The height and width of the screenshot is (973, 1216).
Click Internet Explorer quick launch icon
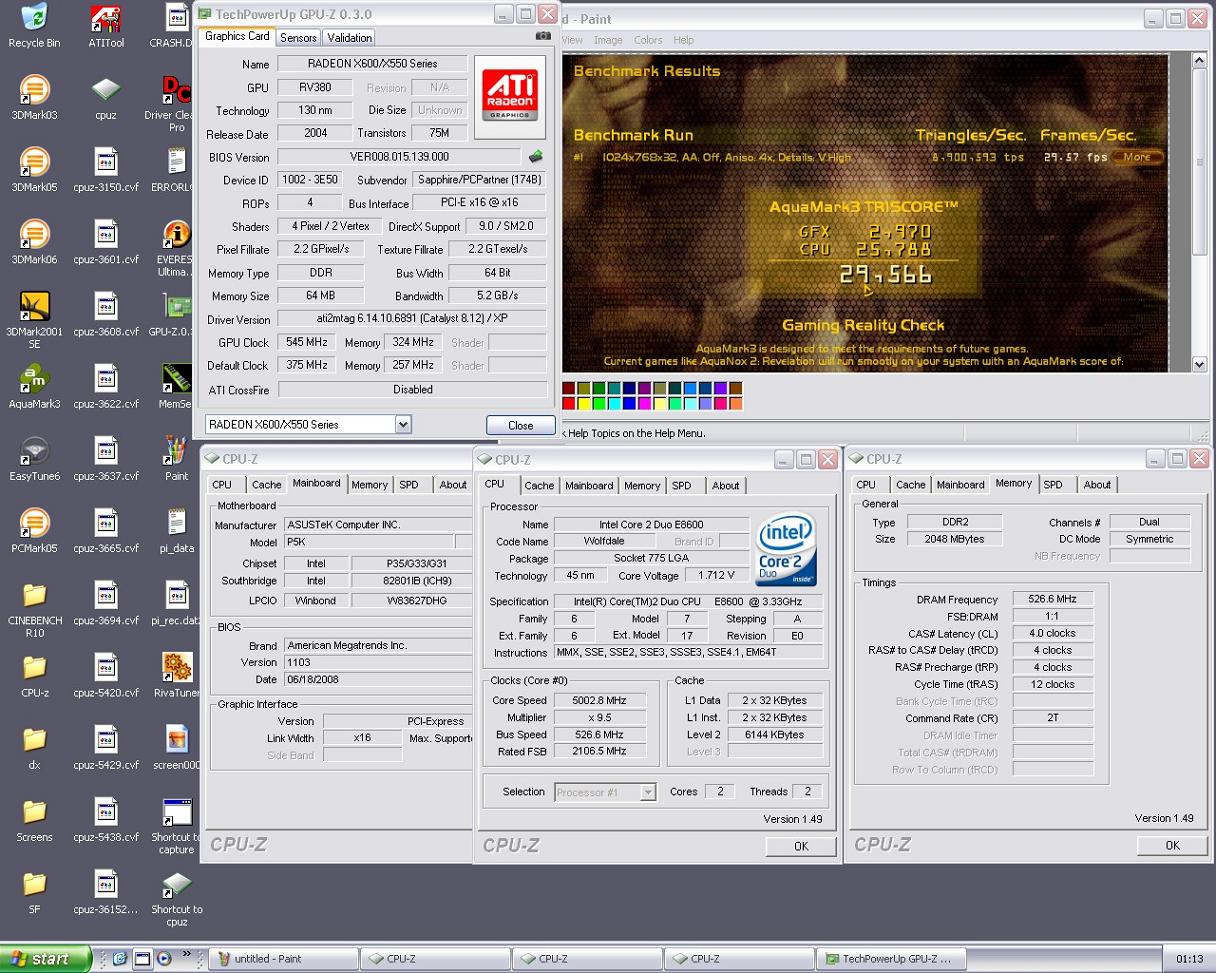coord(119,958)
